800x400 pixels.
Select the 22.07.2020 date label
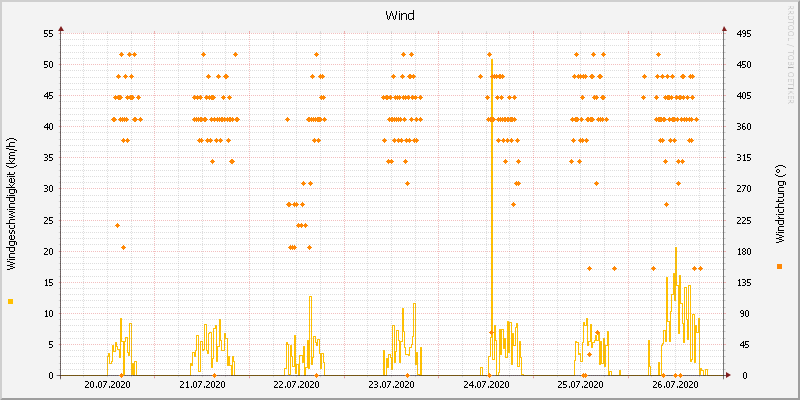click(297, 385)
